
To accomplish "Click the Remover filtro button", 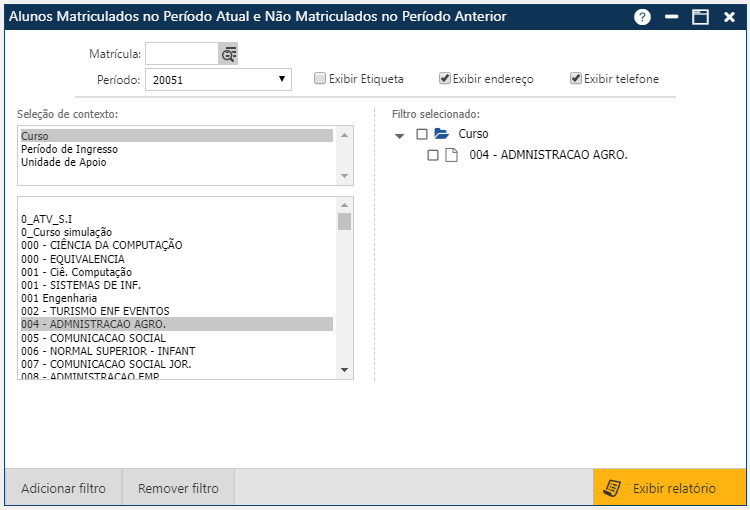I will [178, 488].
